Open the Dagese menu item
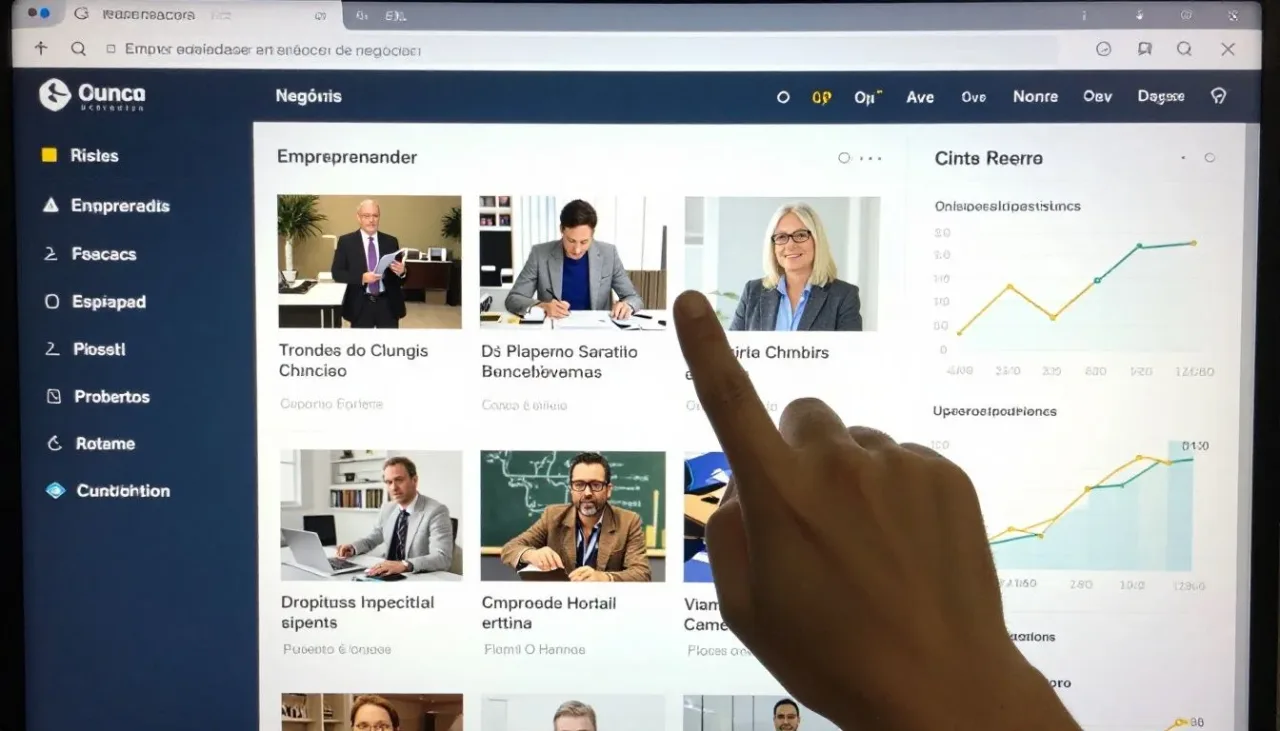 (x=1161, y=96)
